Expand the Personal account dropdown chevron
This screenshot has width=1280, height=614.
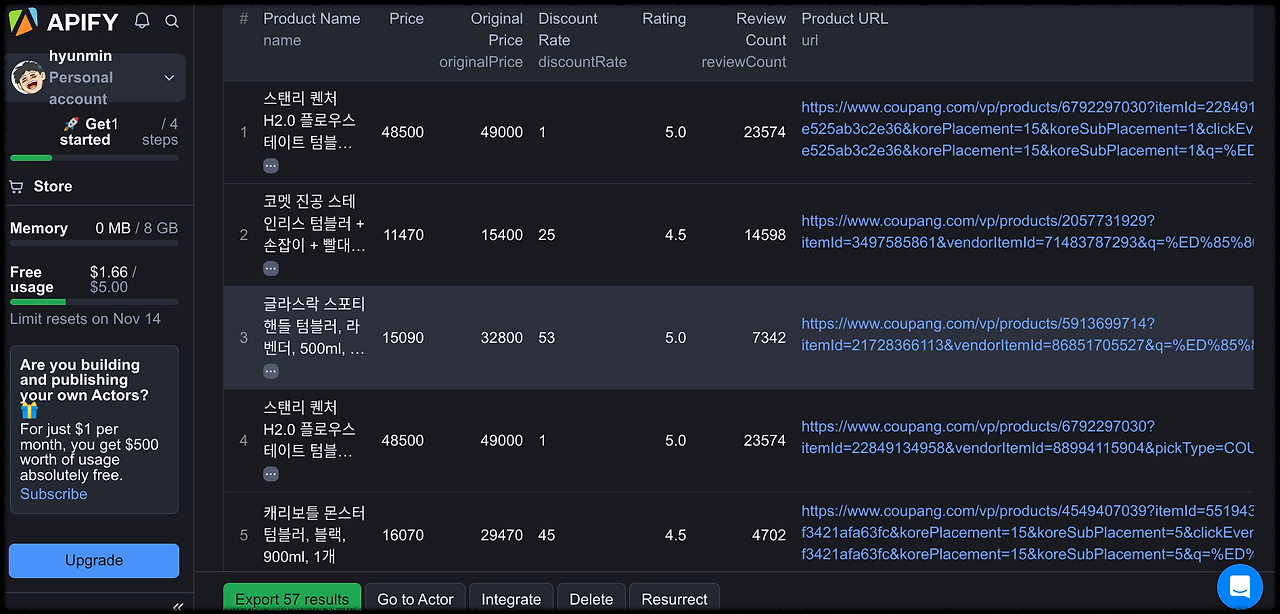click(x=169, y=78)
